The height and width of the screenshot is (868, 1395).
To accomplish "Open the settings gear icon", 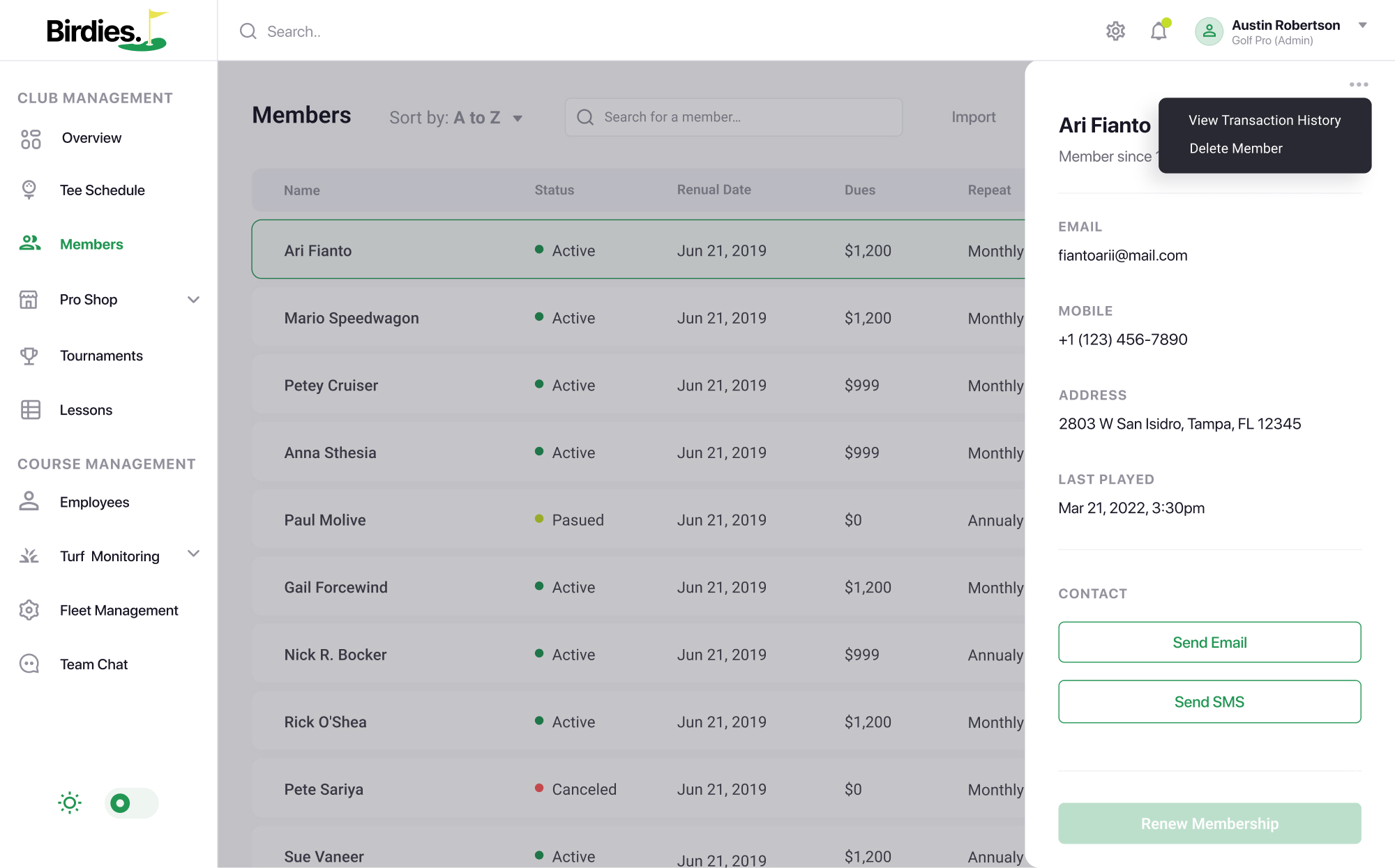I will point(1115,31).
